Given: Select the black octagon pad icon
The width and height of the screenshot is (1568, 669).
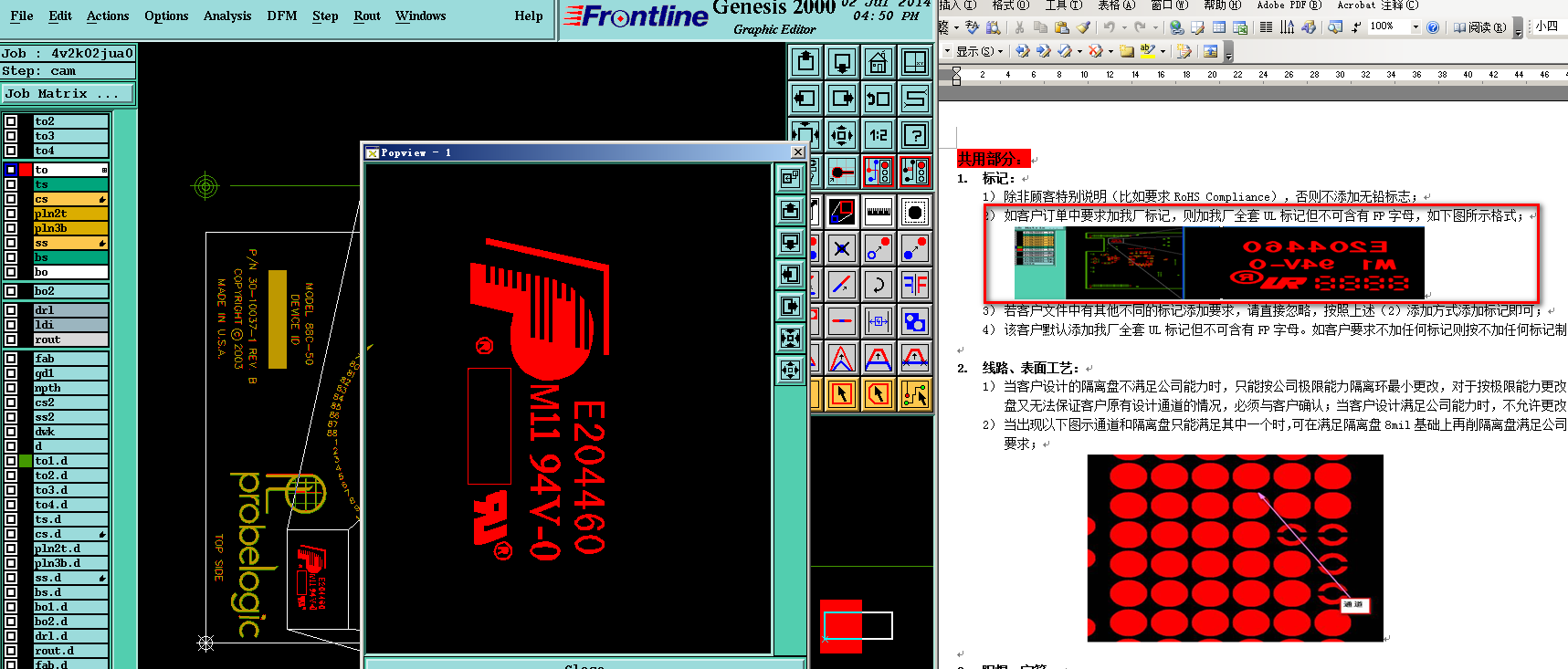Looking at the screenshot, I should [x=915, y=212].
